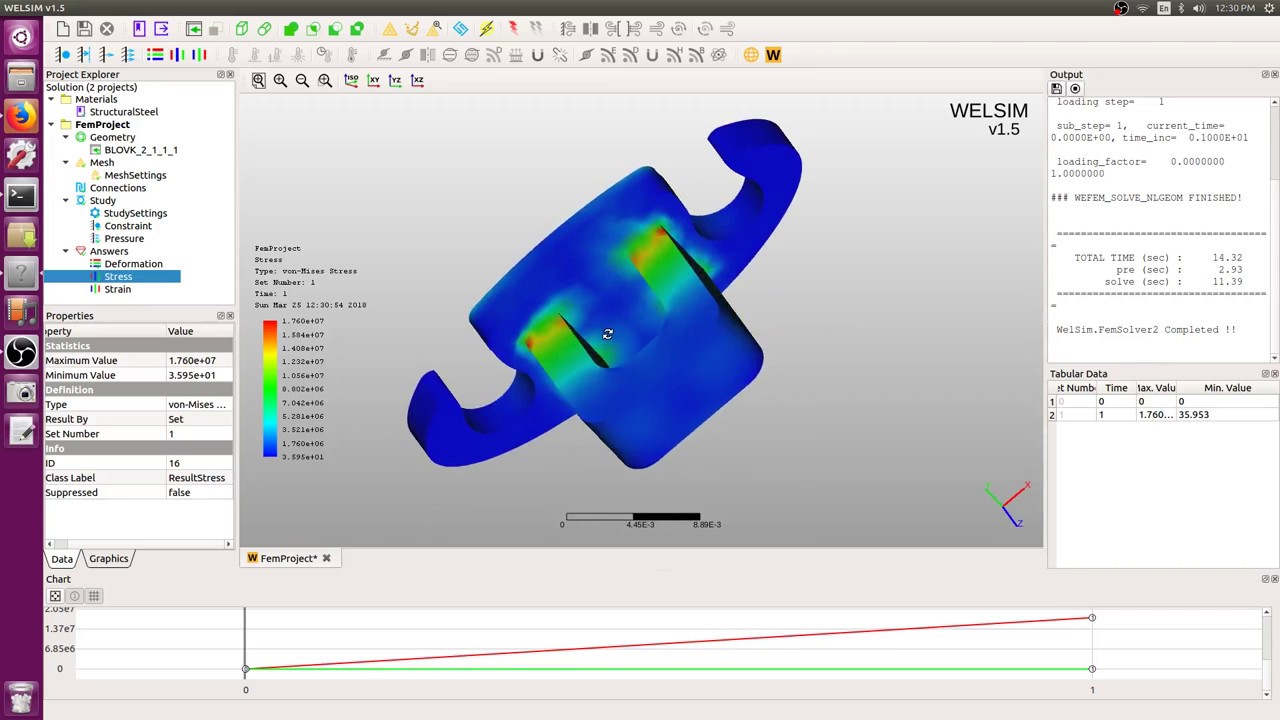
Task: Open Firefox from the Ubuntu dock
Action: (x=21, y=116)
